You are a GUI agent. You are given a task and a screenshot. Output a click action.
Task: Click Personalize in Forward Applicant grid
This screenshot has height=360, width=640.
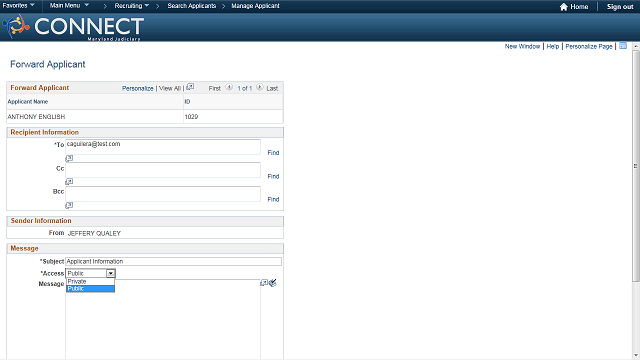click(x=138, y=88)
